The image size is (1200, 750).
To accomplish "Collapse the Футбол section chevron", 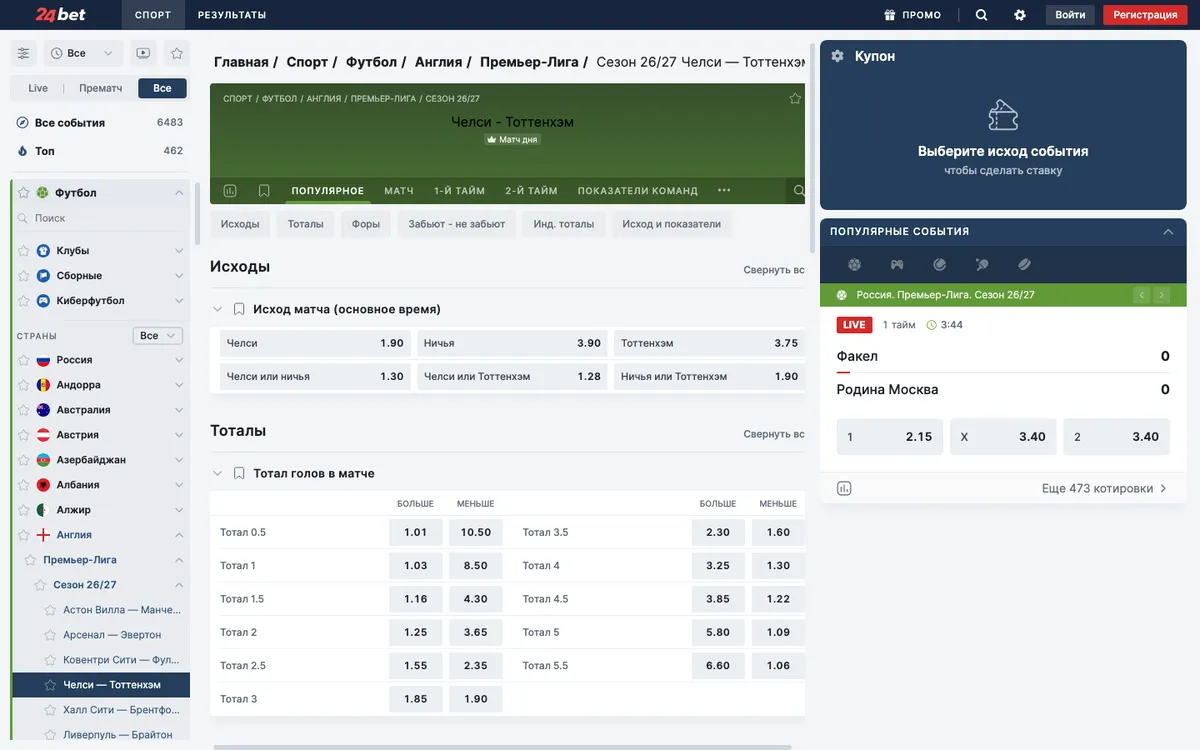I will tap(179, 193).
